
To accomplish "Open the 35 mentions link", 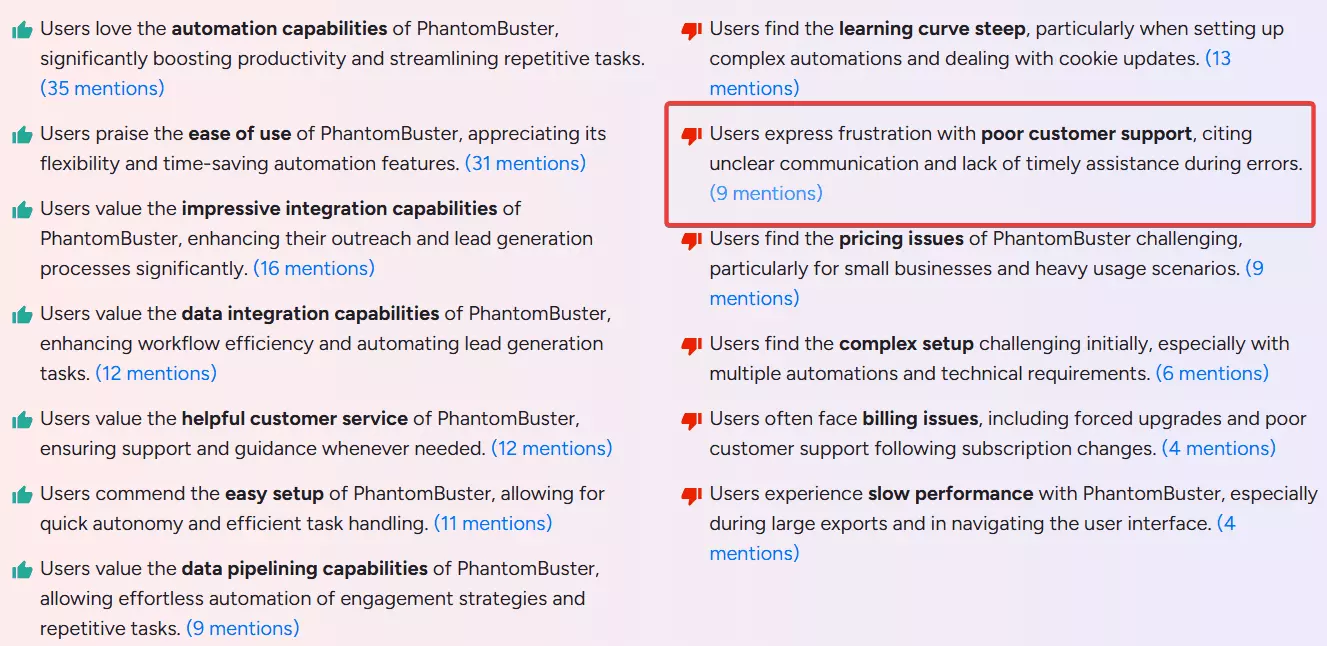I will 102,88.
